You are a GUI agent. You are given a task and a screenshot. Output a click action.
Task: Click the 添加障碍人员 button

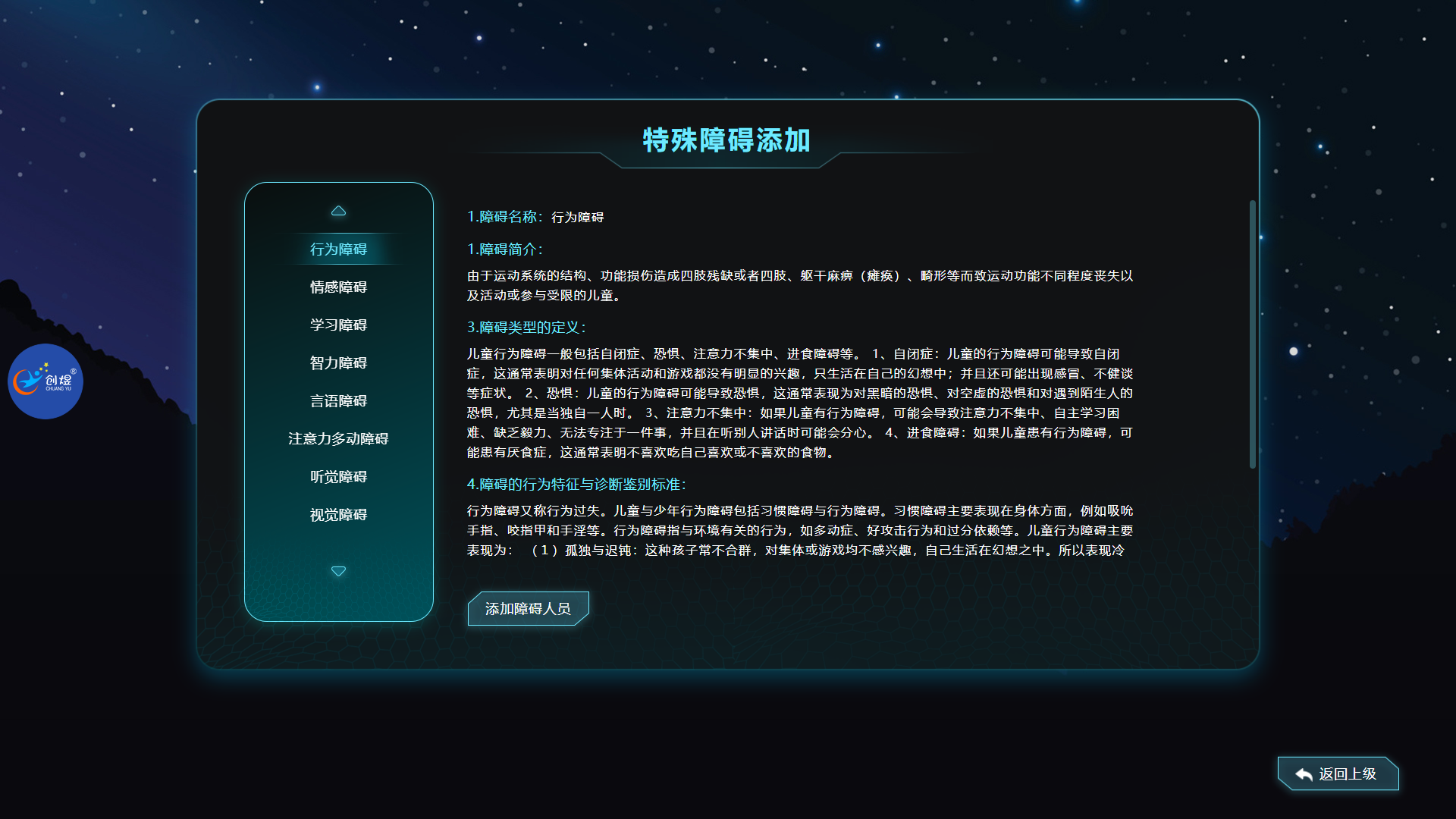528,608
